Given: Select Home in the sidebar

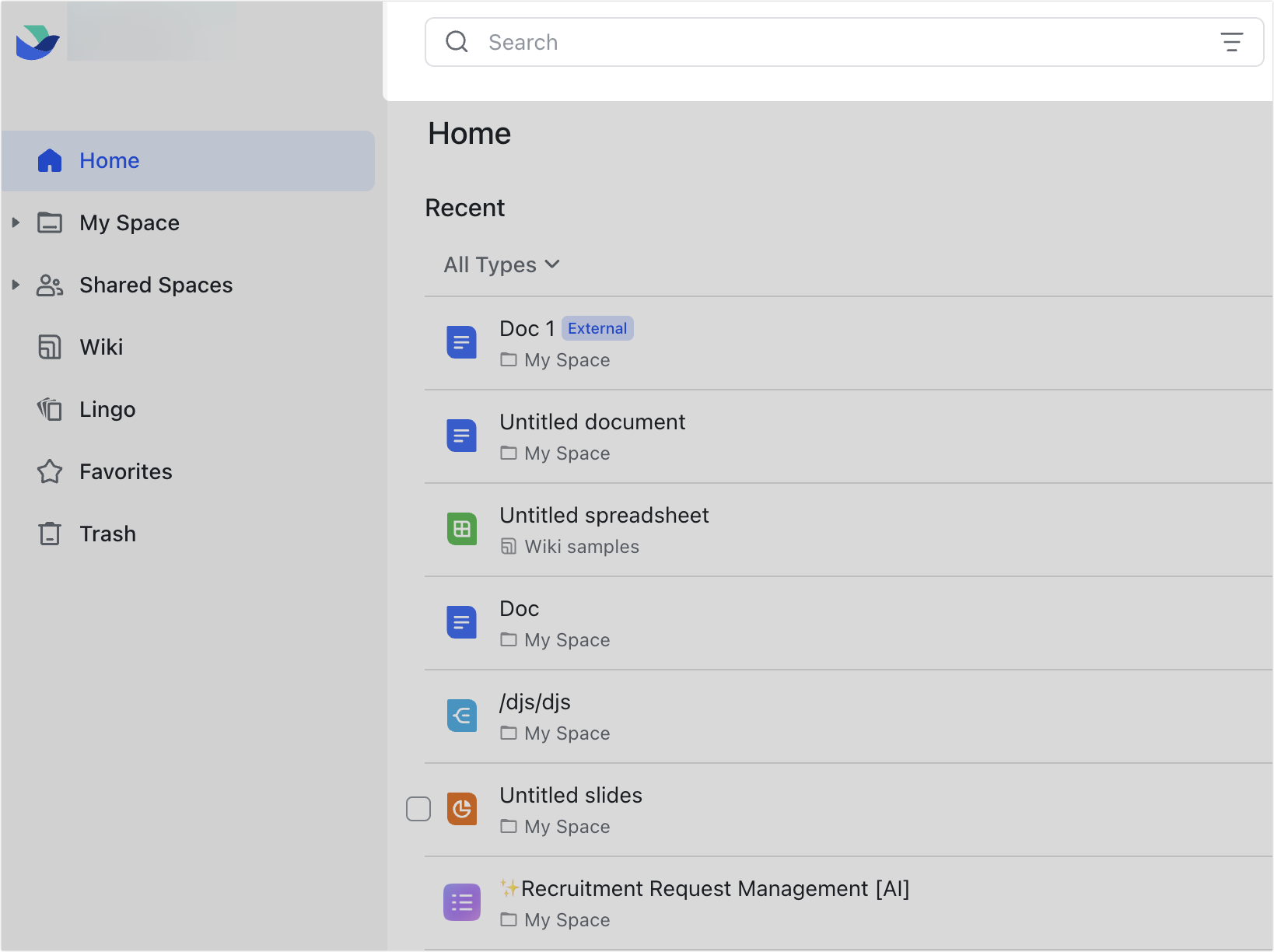Looking at the screenshot, I should point(109,160).
